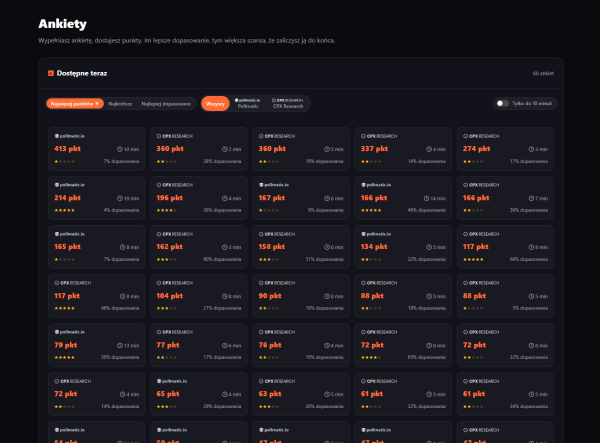Screen dimensions: 600x443
Task: Click CPX Research logo on 104 pkt card
Action: (174, 283)
